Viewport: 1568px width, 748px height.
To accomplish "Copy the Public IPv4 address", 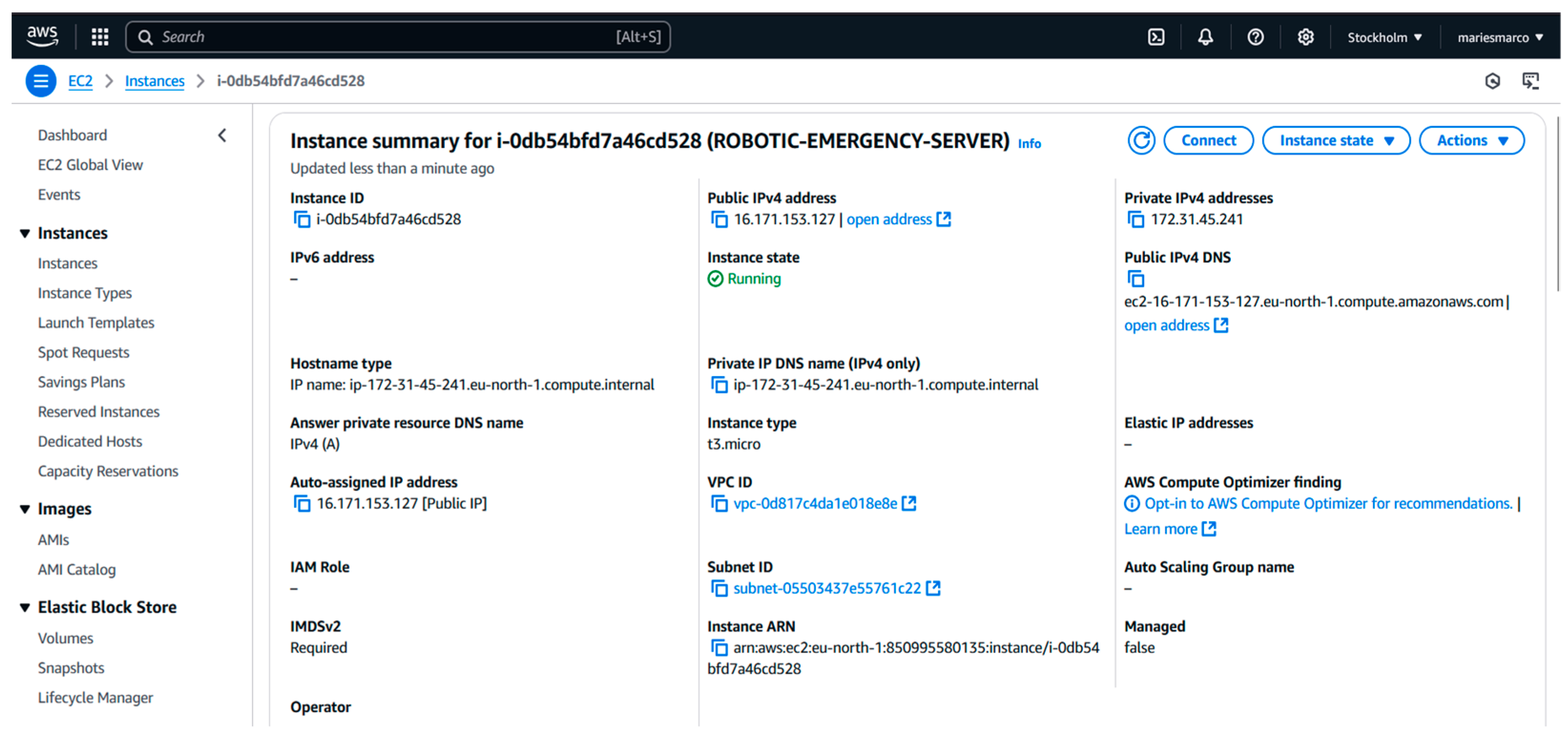I will point(719,219).
